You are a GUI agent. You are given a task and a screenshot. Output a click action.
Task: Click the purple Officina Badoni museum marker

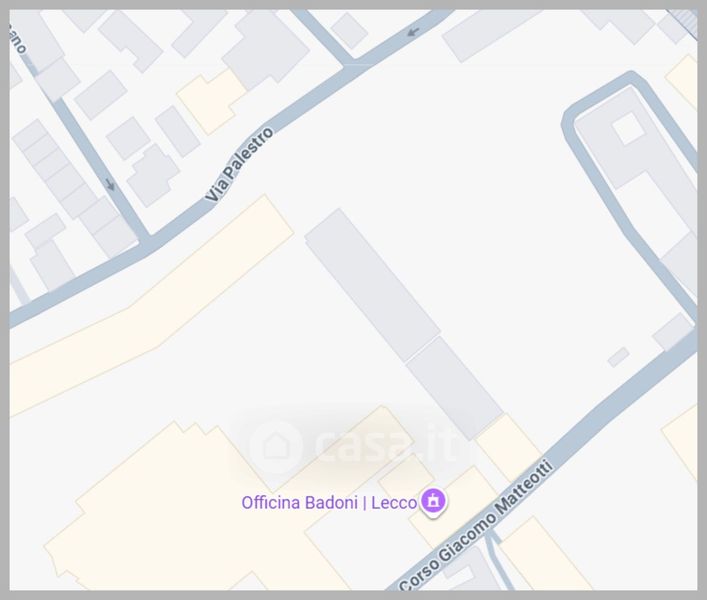point(433,502)
